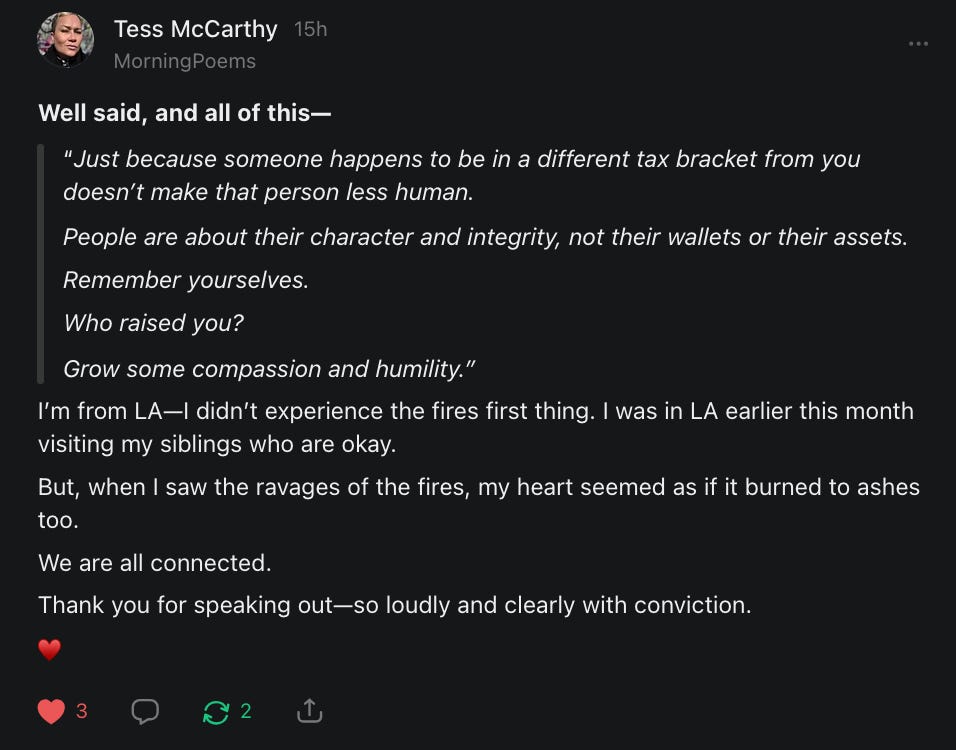Screen dimensions: 956x750
Task: Restack this note using the green arrows icon
Action: (x=215, y=711)
